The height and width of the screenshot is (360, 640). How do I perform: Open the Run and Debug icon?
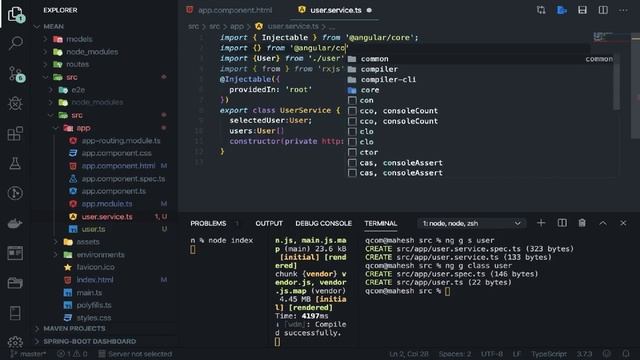[15, 103]
